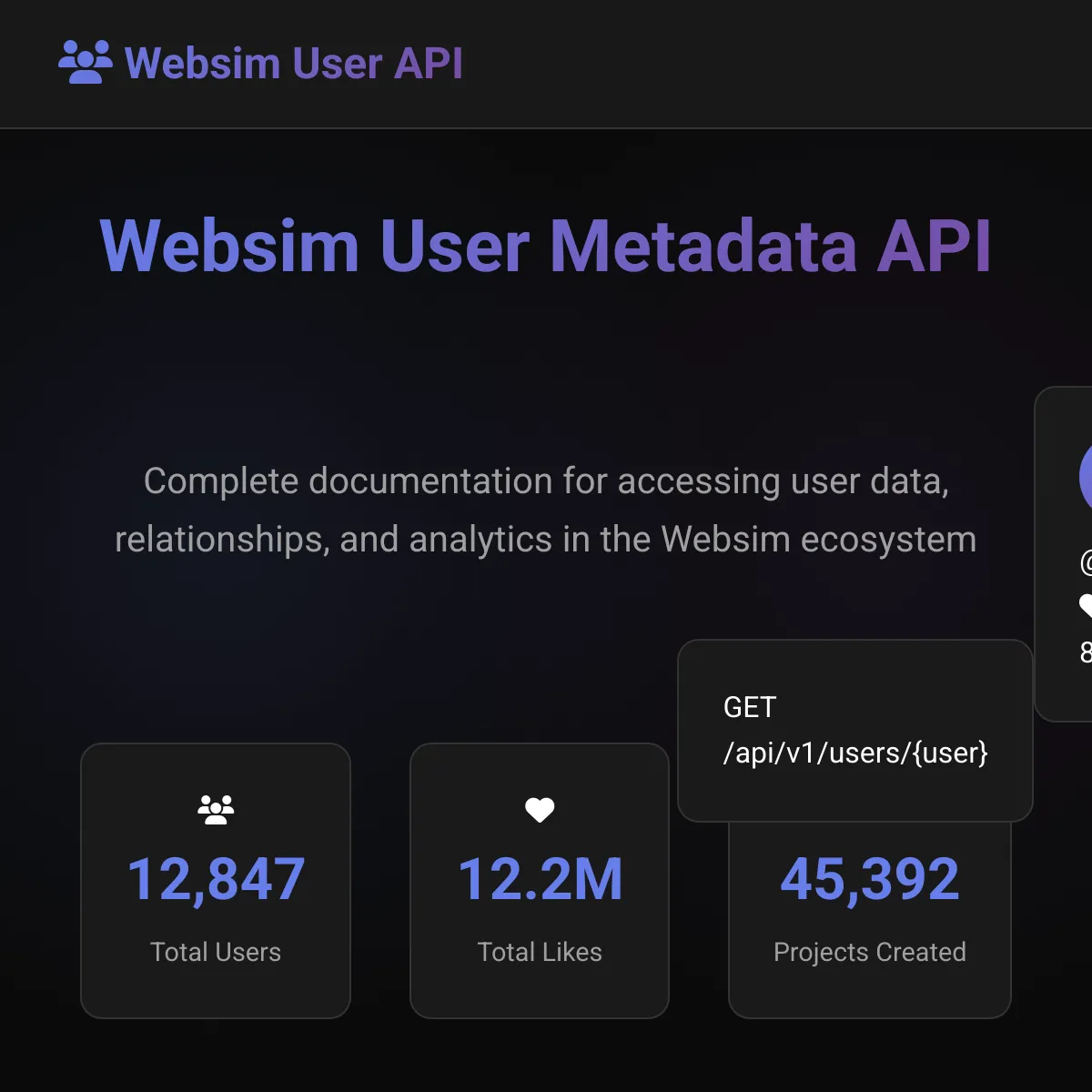Open the Websim User API home link
The height and width of the screenshot is (1092, 1092).
tap(264, 62)
